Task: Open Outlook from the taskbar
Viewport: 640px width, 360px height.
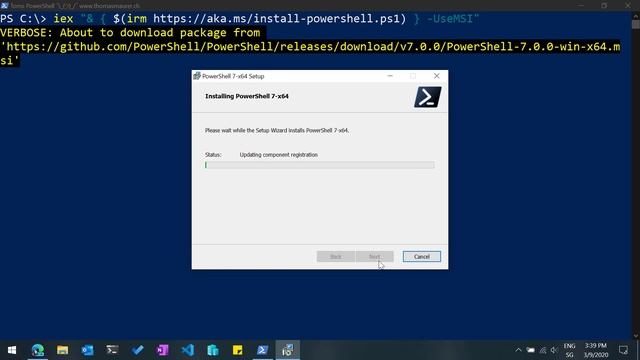Action: coord(87,350)
